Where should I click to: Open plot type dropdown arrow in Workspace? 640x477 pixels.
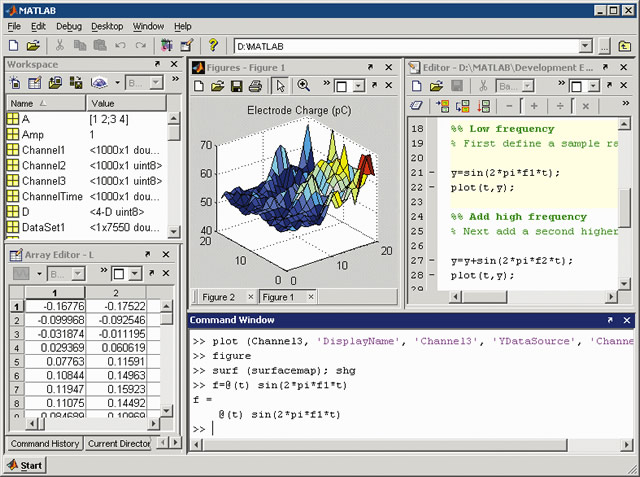[x=117, y=83]
